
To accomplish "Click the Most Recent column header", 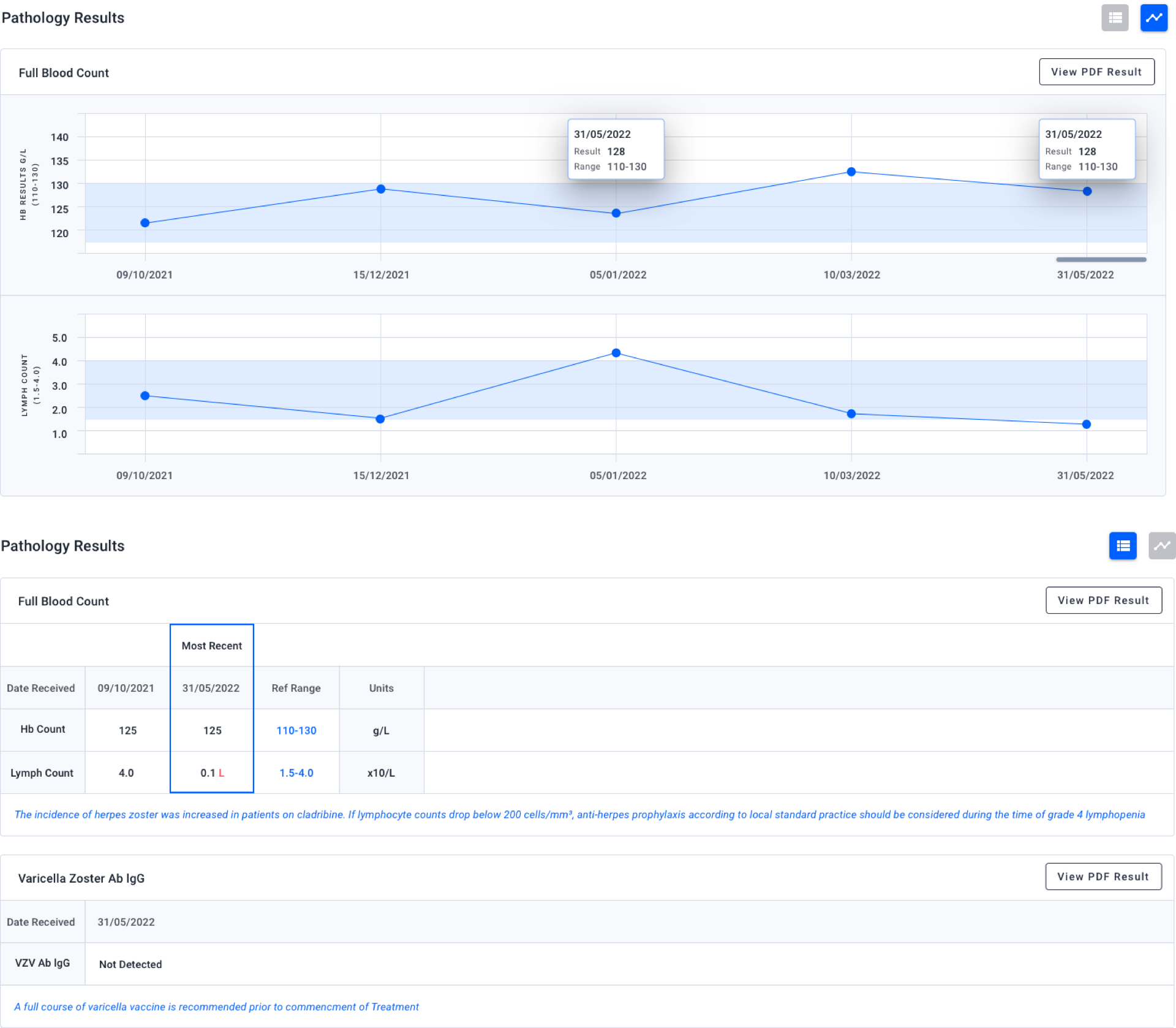I will click(212, 646).
